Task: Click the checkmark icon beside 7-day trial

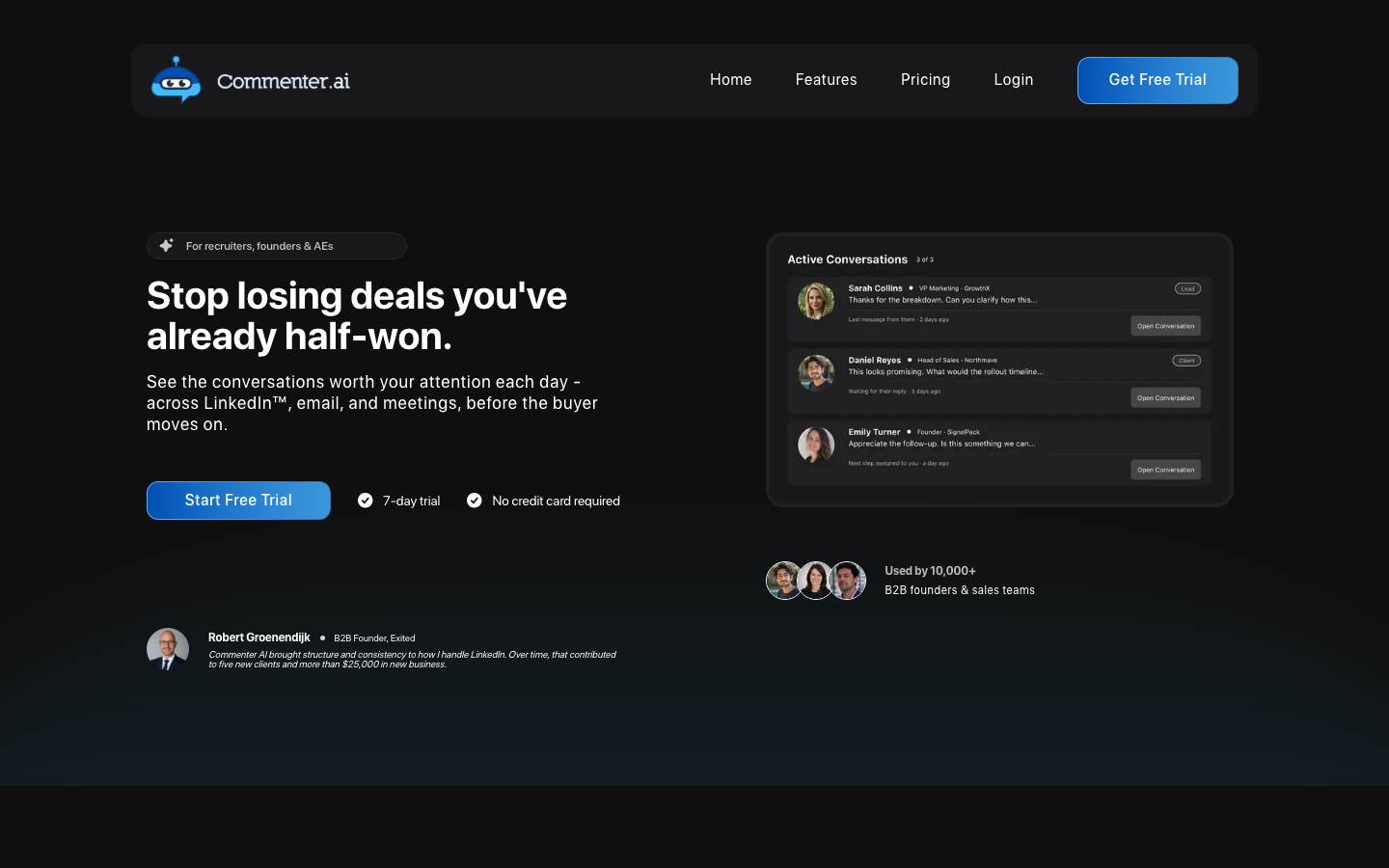Action: click(366, 501)
